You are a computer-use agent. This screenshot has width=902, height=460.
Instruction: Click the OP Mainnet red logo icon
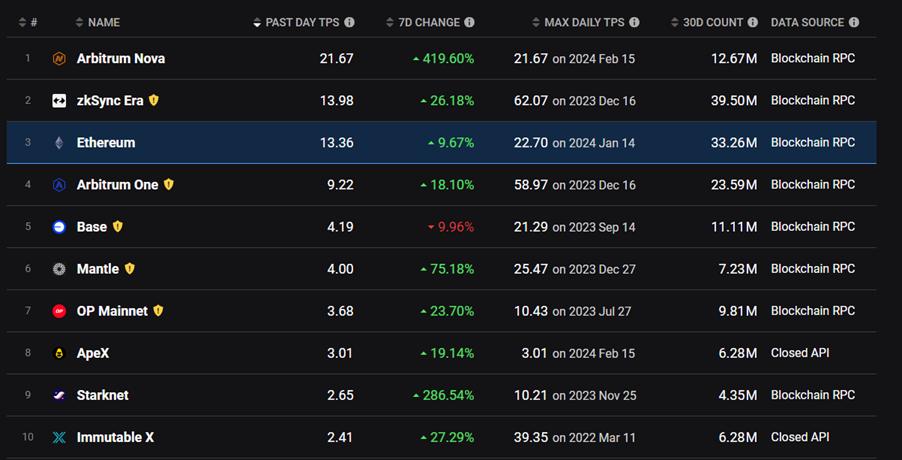click(x=59, y=311)
